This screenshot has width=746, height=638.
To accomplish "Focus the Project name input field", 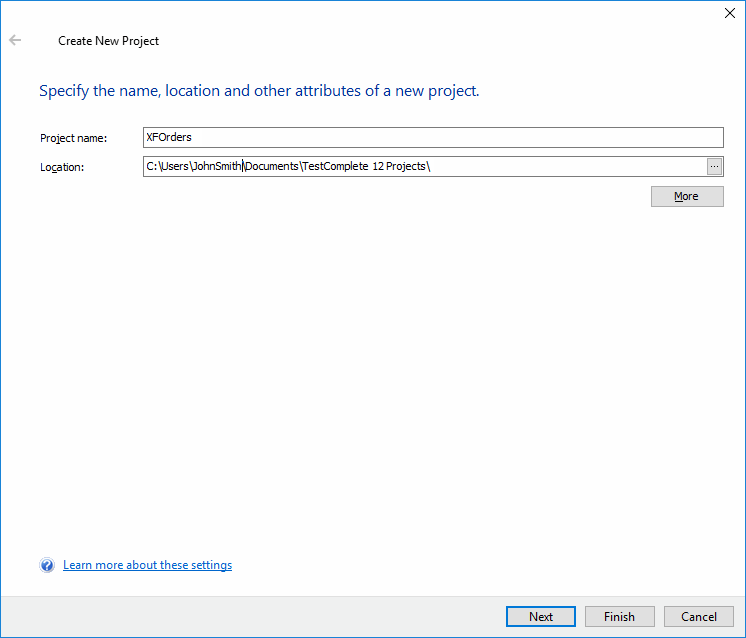I will point(433,137).
